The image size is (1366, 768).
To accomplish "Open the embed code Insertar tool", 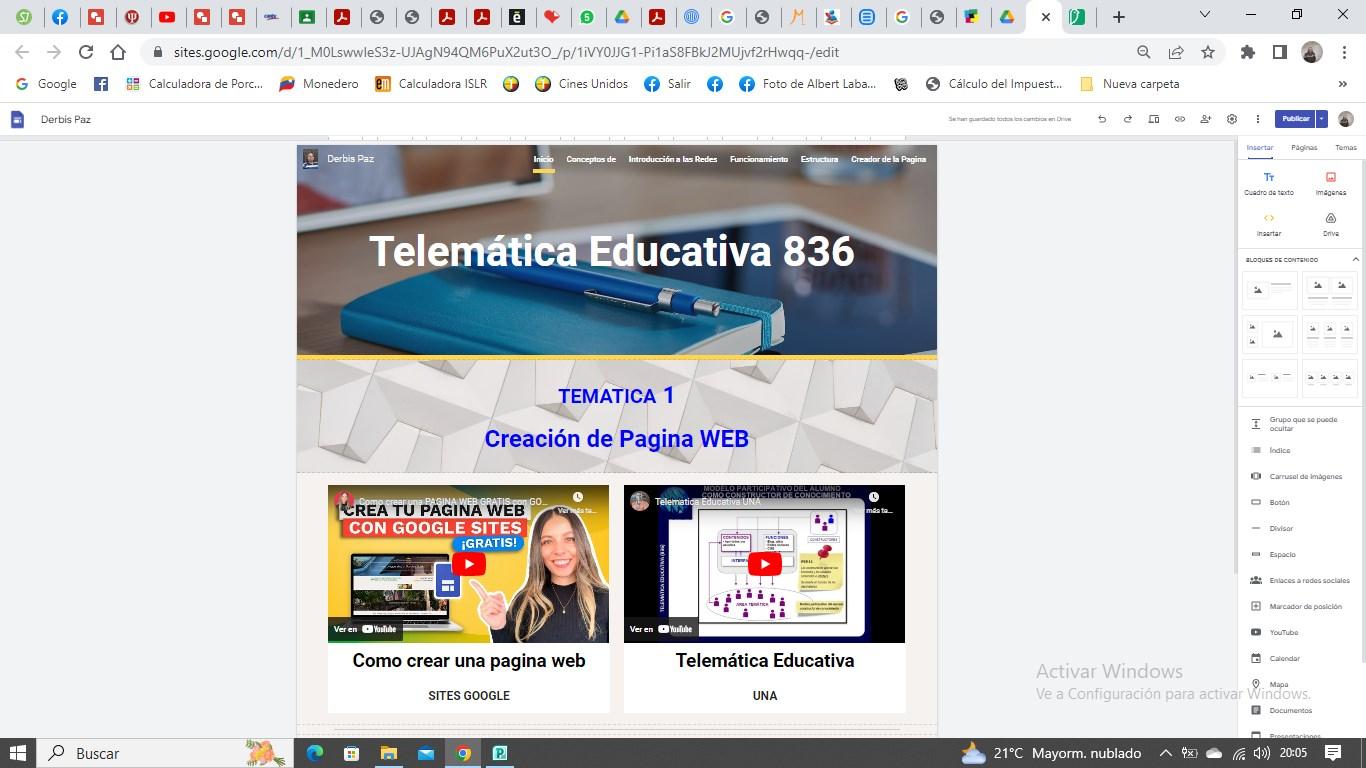I will [x=1269, y=224].
